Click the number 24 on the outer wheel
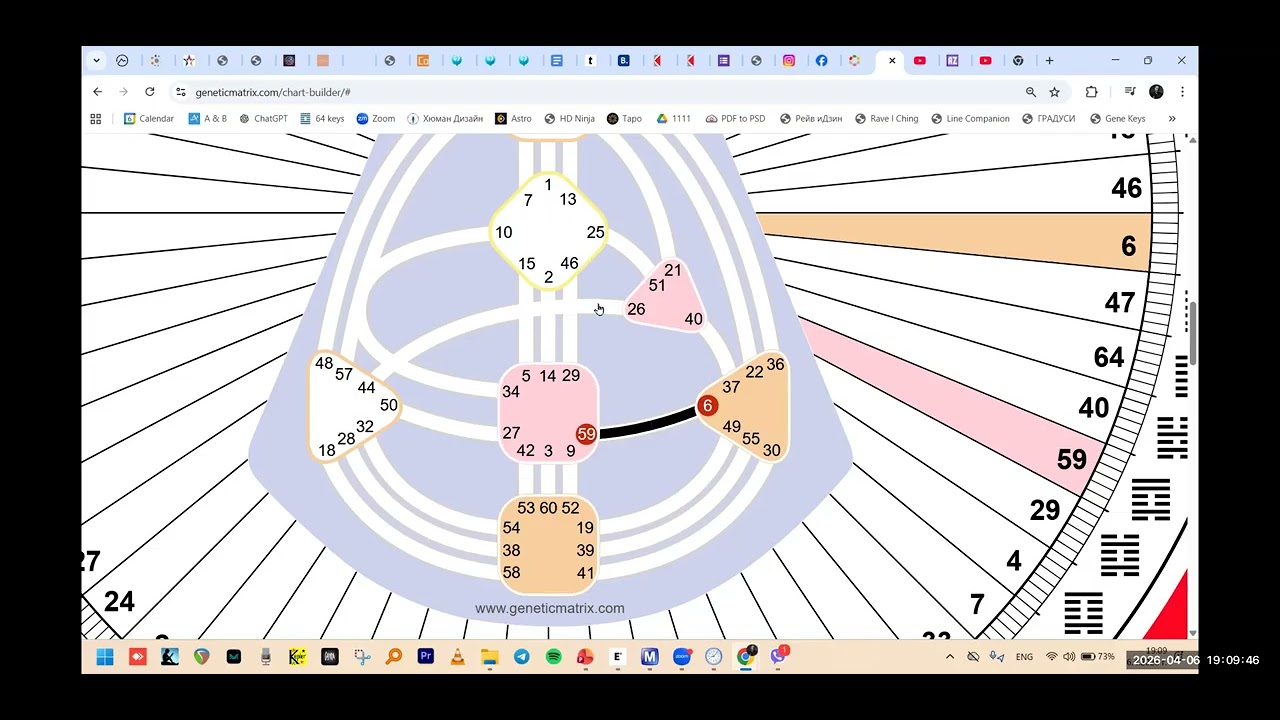The width and height of the screenshot is (1280, 720). (x=119, y=601)
